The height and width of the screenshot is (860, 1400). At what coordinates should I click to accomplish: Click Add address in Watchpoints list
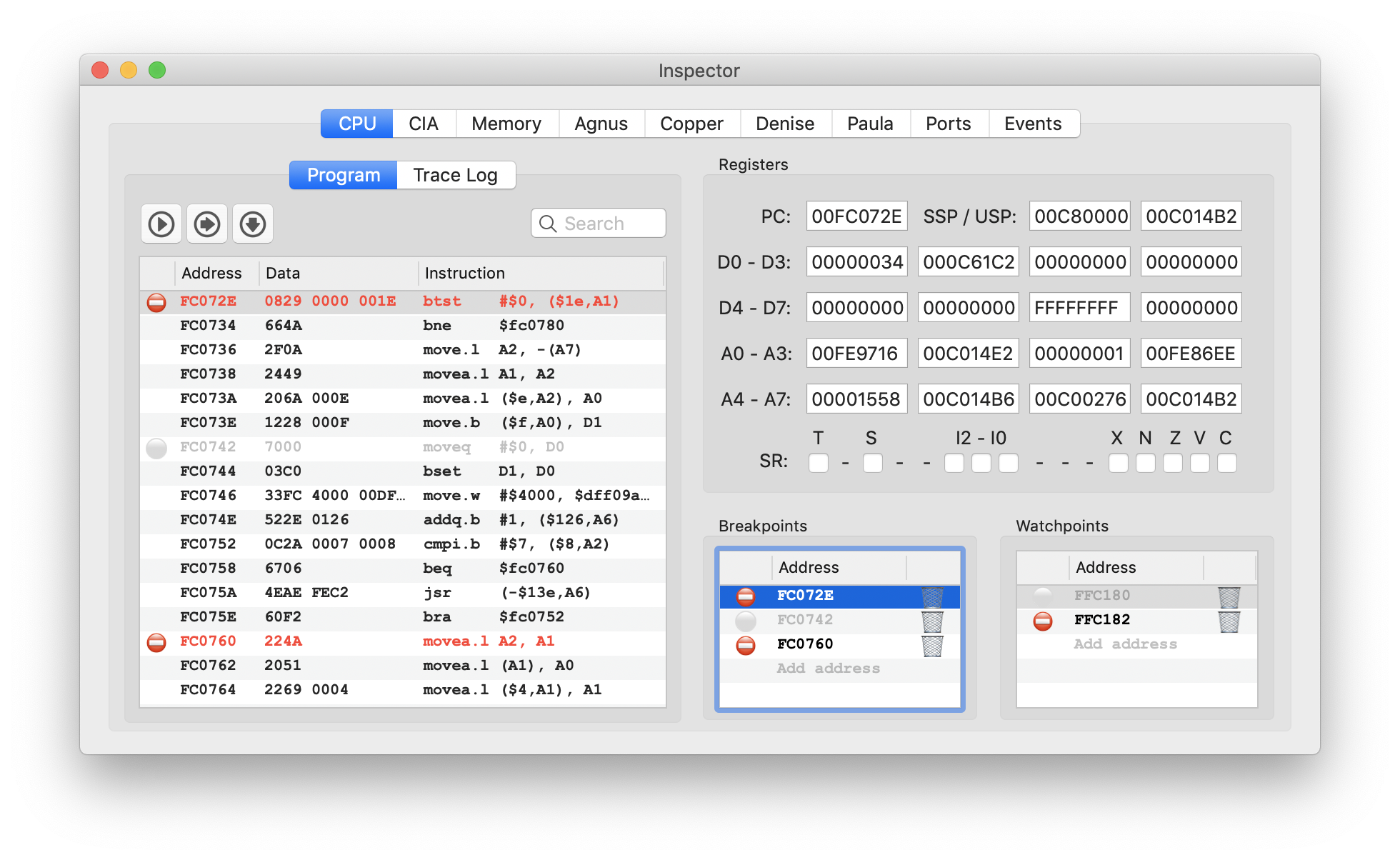pos(1125,644)
